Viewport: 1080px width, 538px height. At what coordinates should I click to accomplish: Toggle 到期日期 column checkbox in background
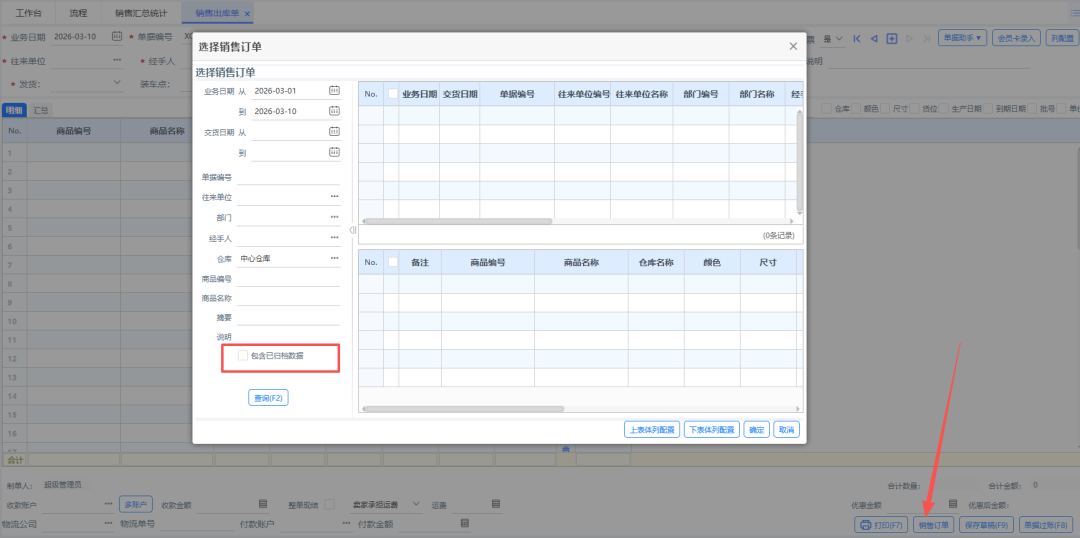click(x=988, y=108)
